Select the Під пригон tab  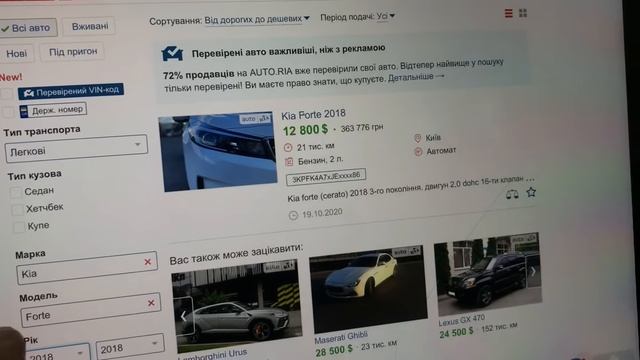(x=73, y=52)
